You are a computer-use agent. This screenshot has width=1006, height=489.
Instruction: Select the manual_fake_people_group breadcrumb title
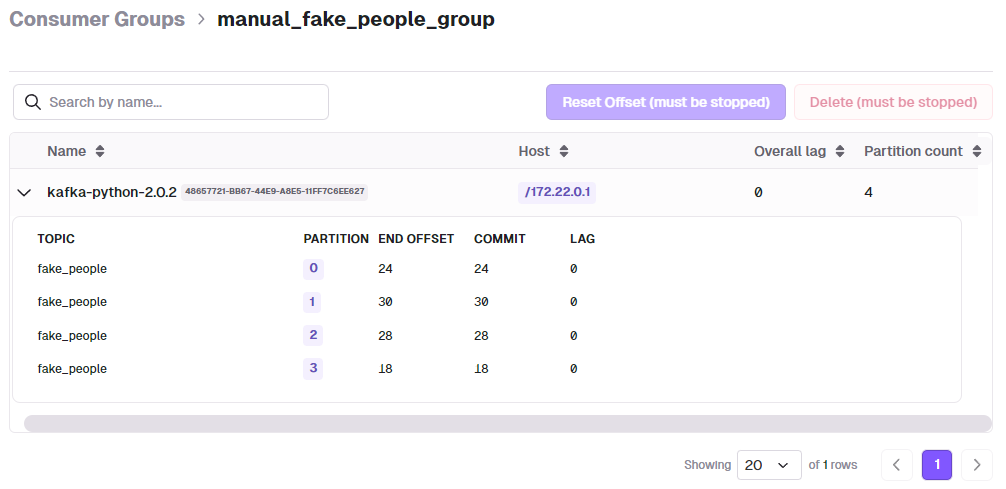coord(355,19)
